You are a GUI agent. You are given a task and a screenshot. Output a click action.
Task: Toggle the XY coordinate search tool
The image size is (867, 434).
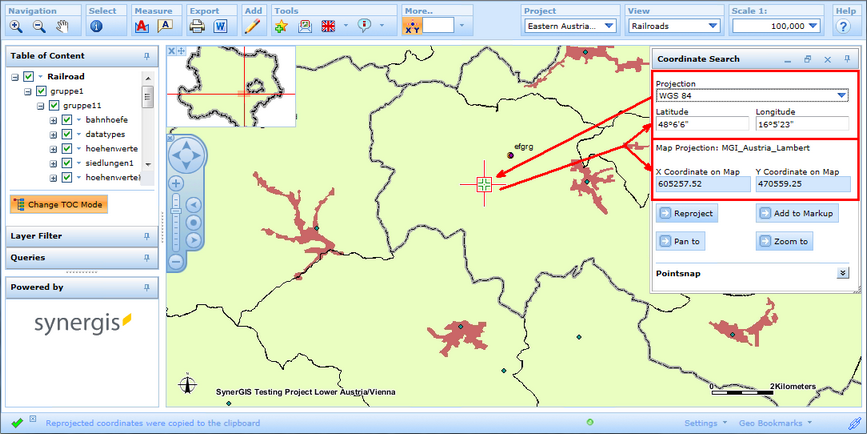[x=412, y=26]
